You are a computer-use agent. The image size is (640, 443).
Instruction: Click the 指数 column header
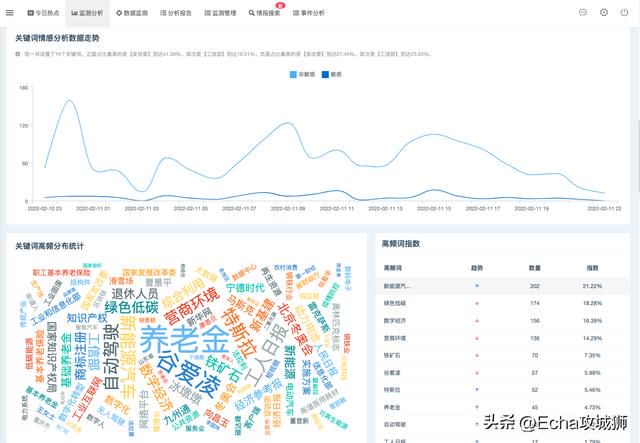pos(592,268)
